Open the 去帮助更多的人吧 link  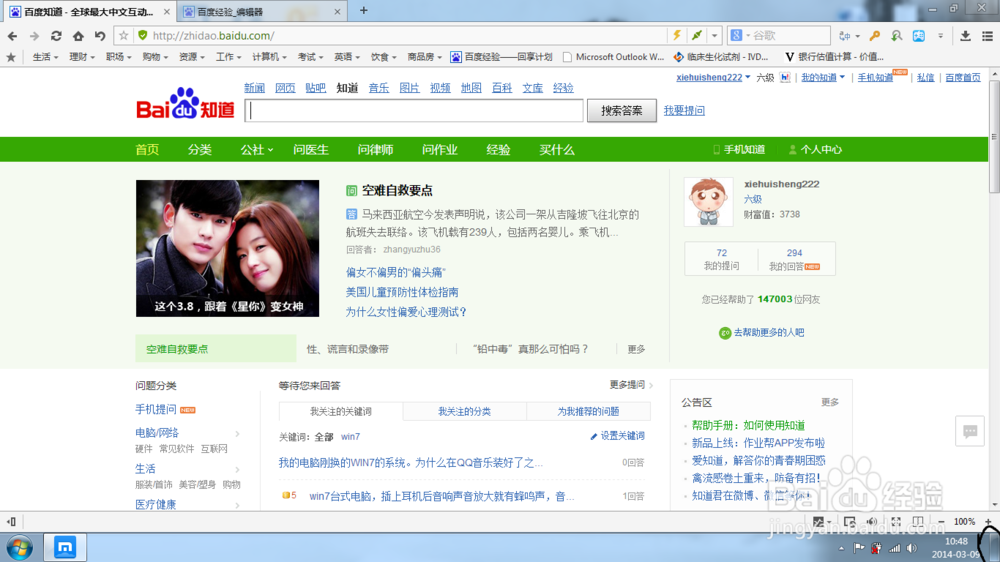coord(761,333)
